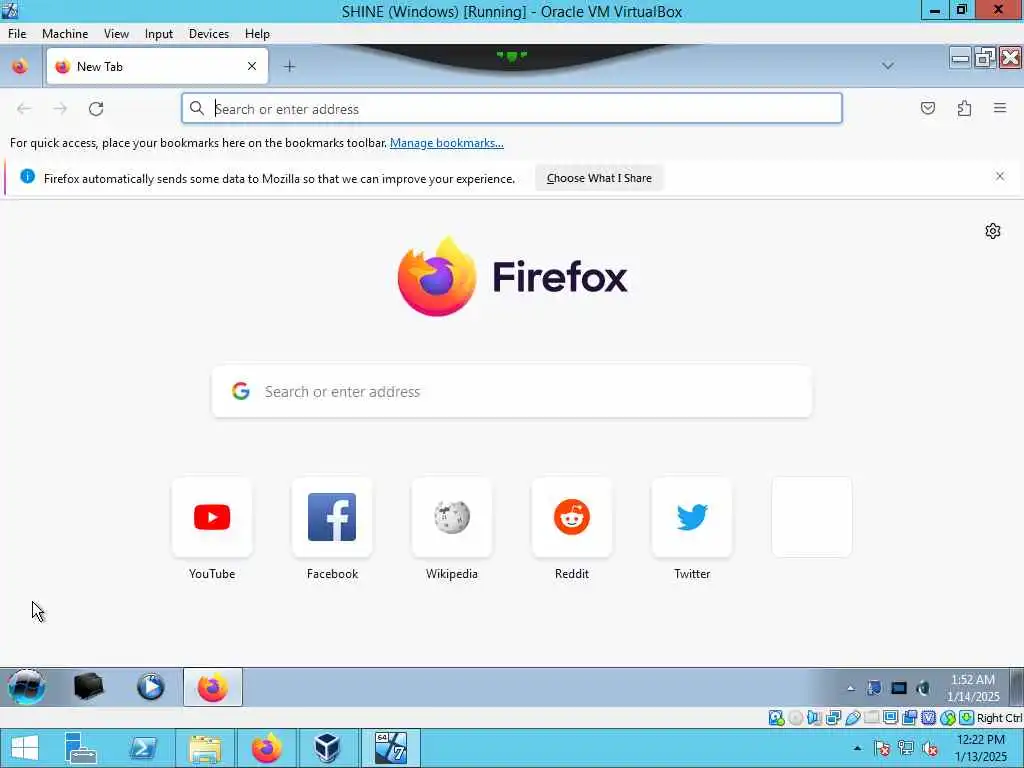Click VirtualBox CPU virtualization status indicator
Viewport: 1024px width, 768px height.
point(928,718)
